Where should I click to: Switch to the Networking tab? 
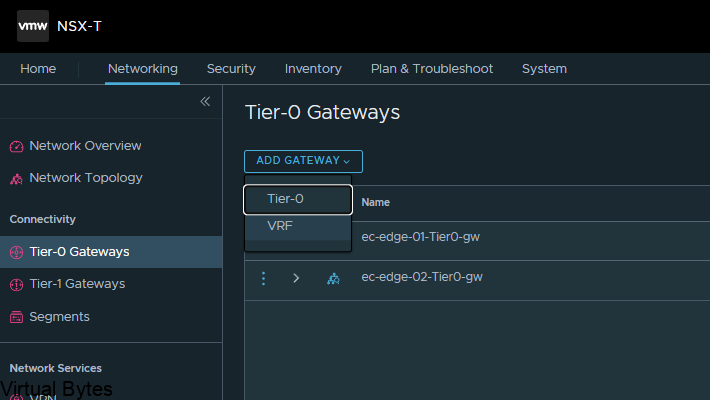(x=143, y=69)
